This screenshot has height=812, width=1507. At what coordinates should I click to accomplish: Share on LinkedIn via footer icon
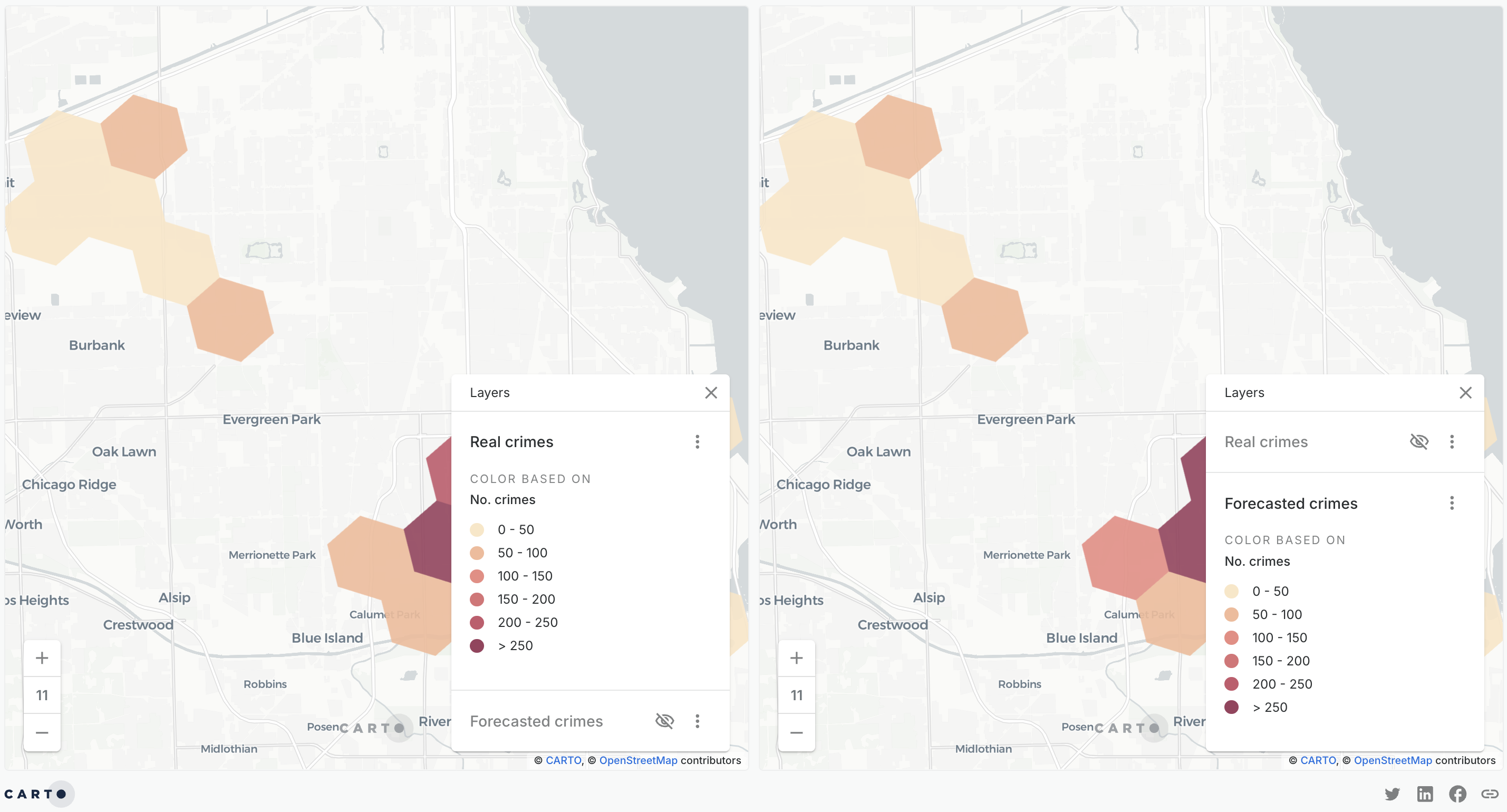pos(1425,794)
